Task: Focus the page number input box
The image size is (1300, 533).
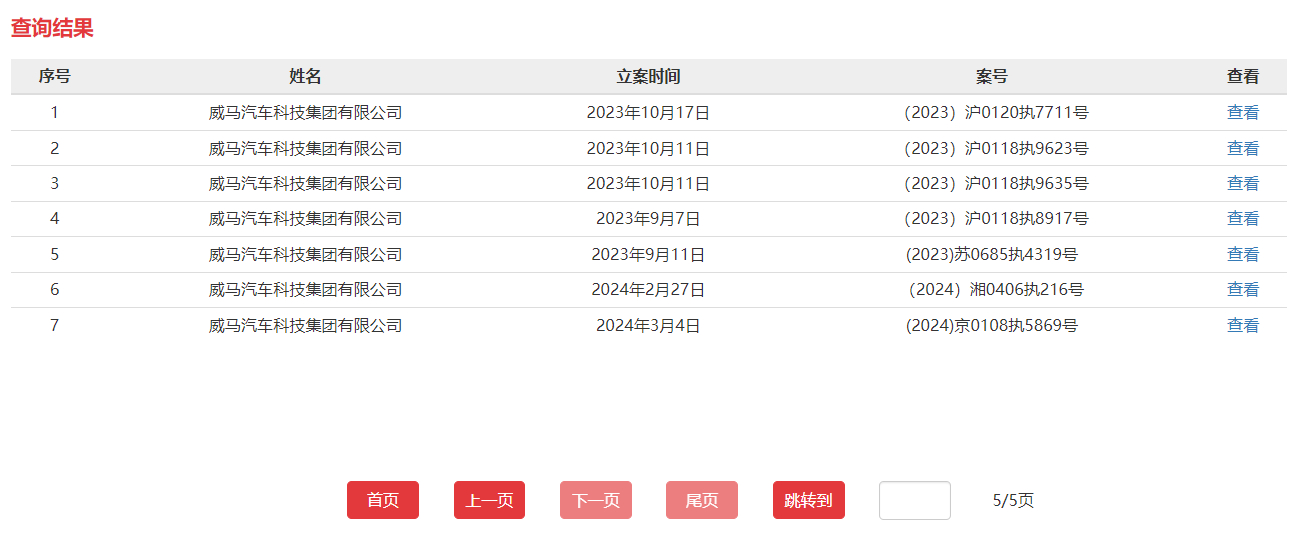Action: pyautogui.click(x=914, y=500)
